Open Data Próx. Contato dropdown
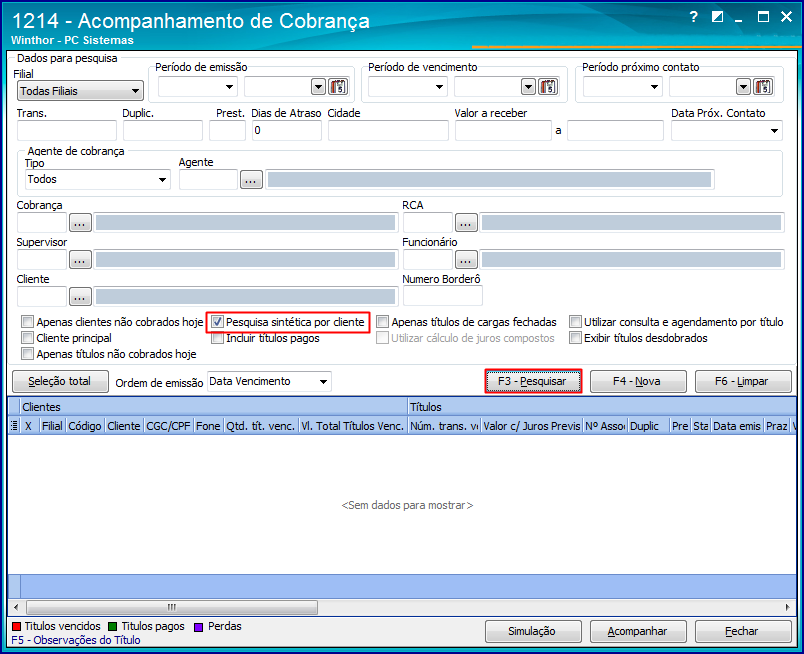This screenshot has height=654, width=804. point(774,131)
